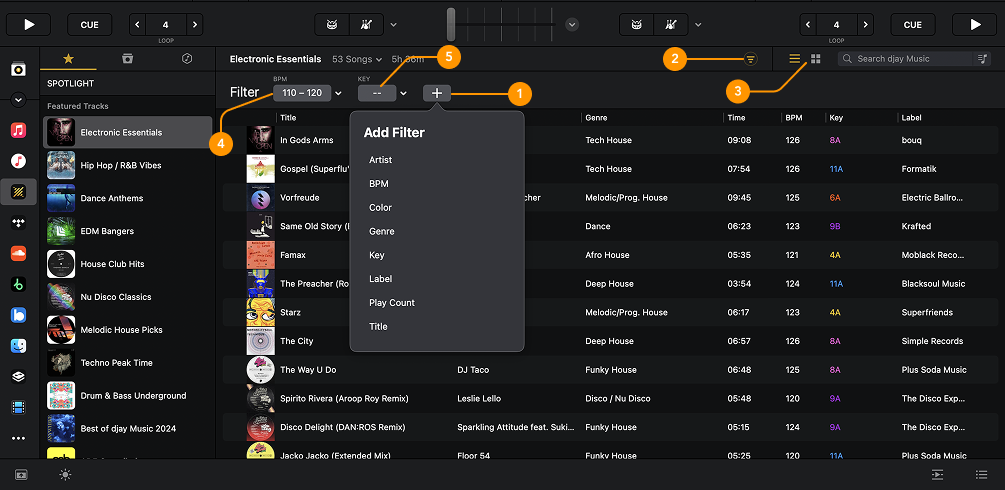Switch to the crate box tab
The image size is (1005, 490).
[128, 58]
